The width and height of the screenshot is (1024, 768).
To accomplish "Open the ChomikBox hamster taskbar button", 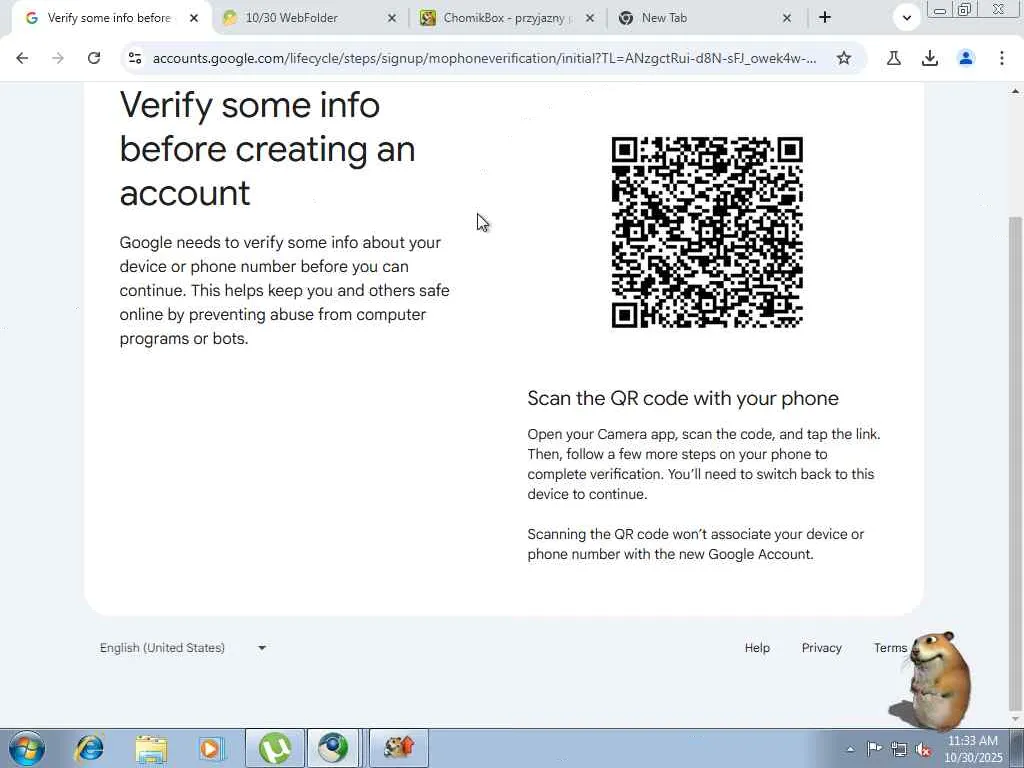I will point(399,748).
